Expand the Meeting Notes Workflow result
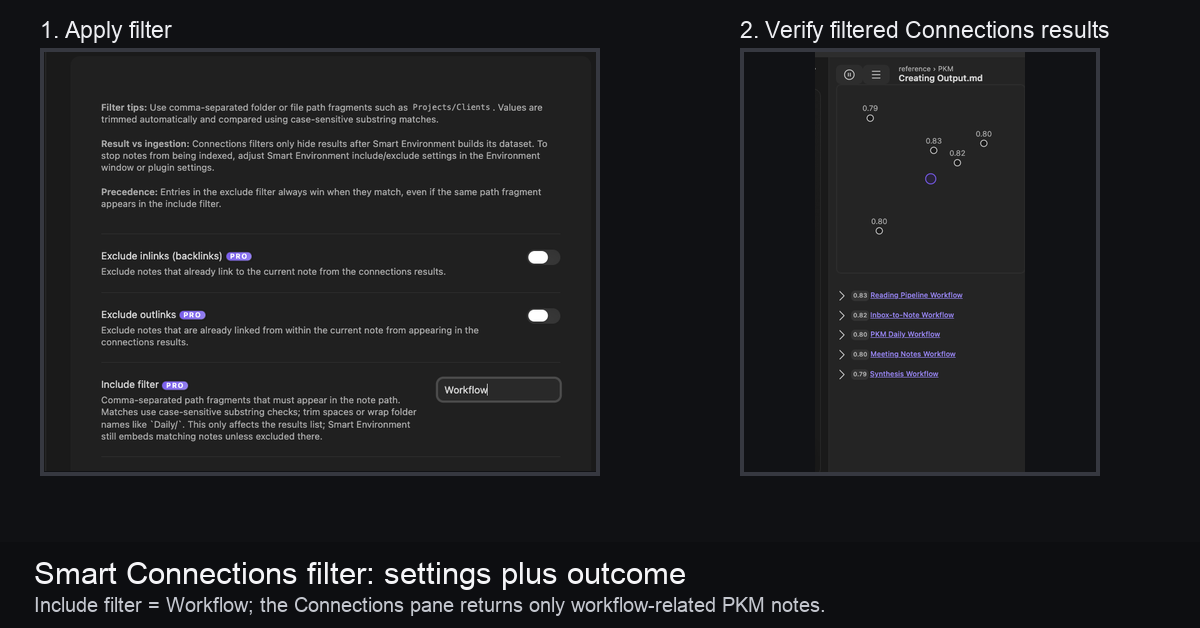1200x628 pixels. pos(842,354)
